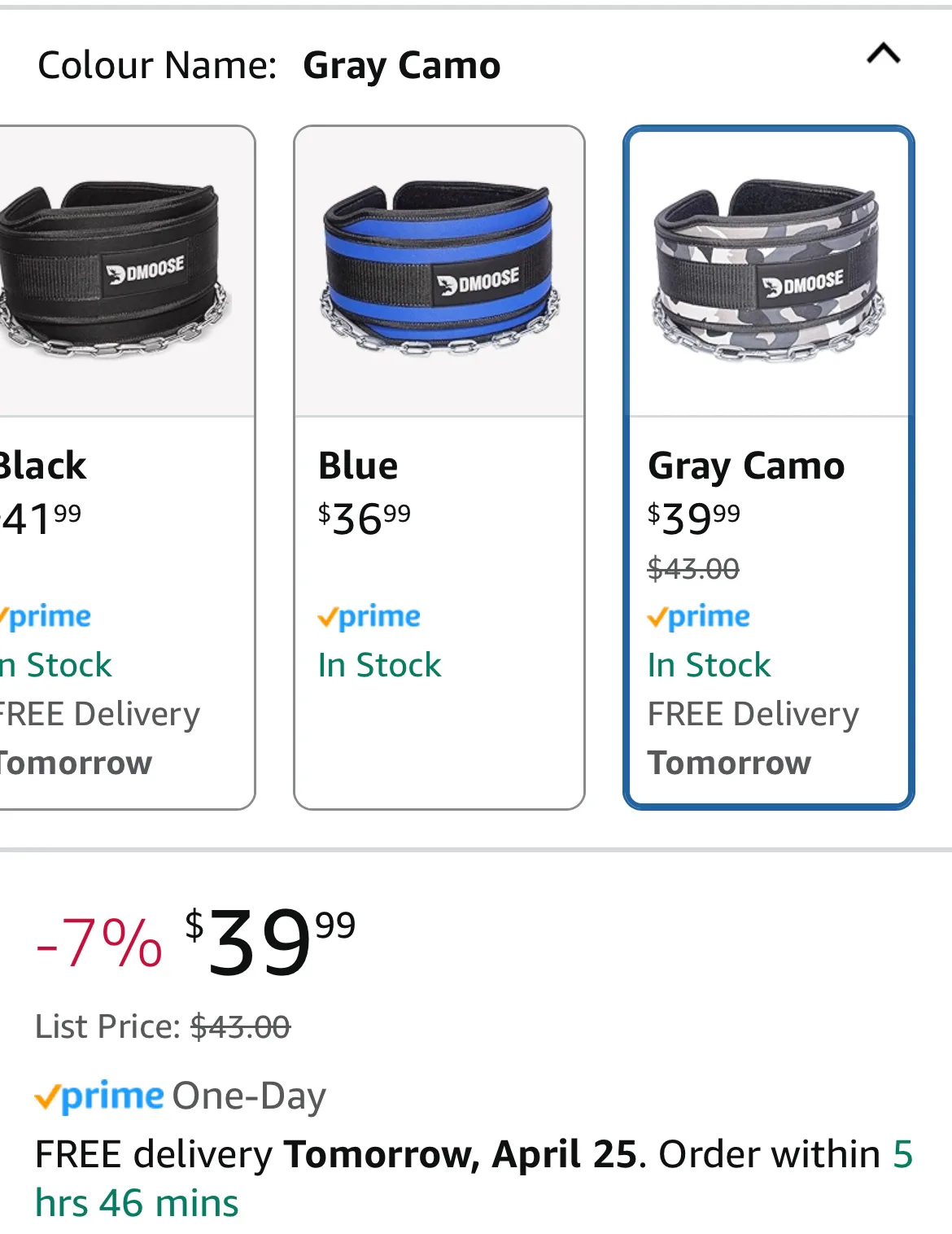Select the Gray Camo belt thumbnail image

click(x=769, y=272)
